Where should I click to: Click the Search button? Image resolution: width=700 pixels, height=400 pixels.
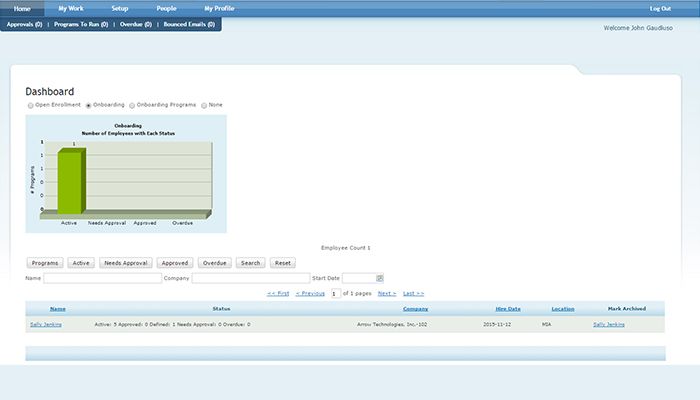tap(250, 263)
